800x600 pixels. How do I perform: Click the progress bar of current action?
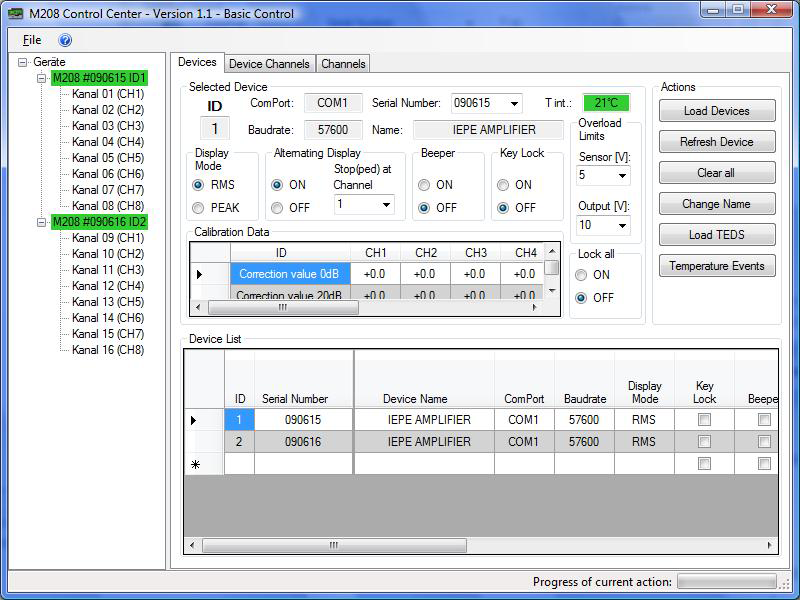727,581
